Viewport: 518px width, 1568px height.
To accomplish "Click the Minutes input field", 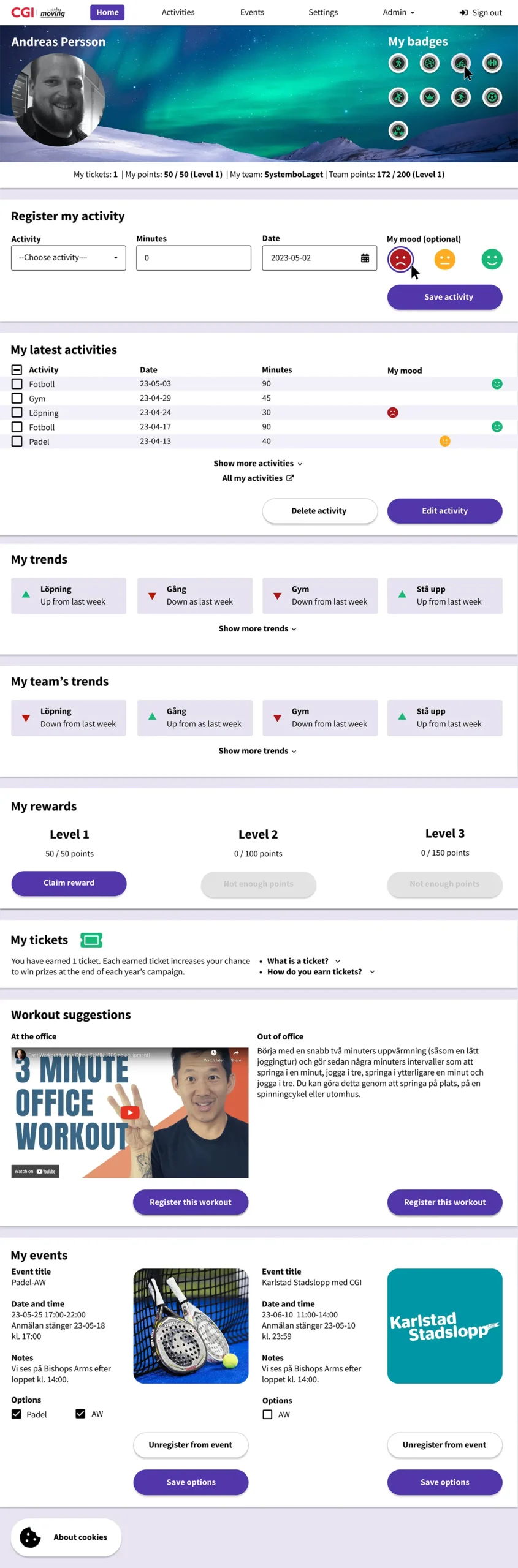I will click(193, 258).
